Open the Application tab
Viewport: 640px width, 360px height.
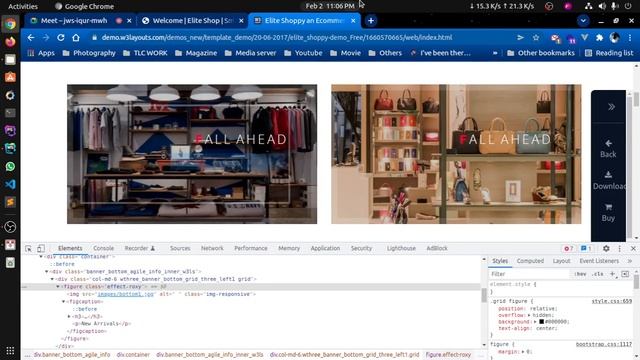pos(325,248)
